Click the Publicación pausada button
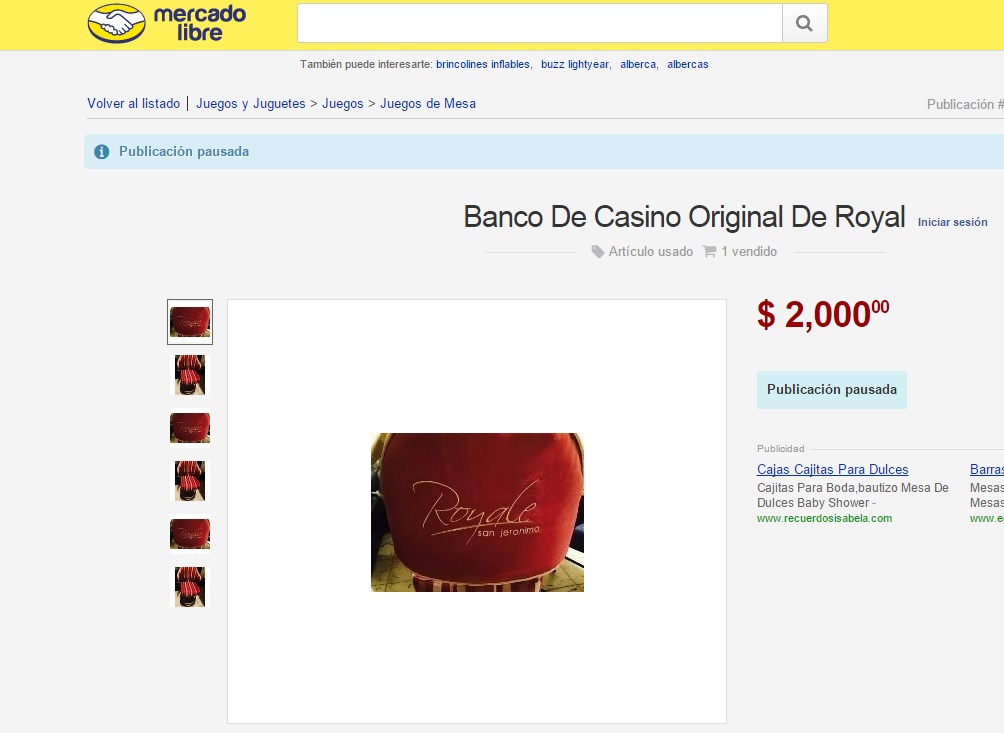 click(832, 390)
